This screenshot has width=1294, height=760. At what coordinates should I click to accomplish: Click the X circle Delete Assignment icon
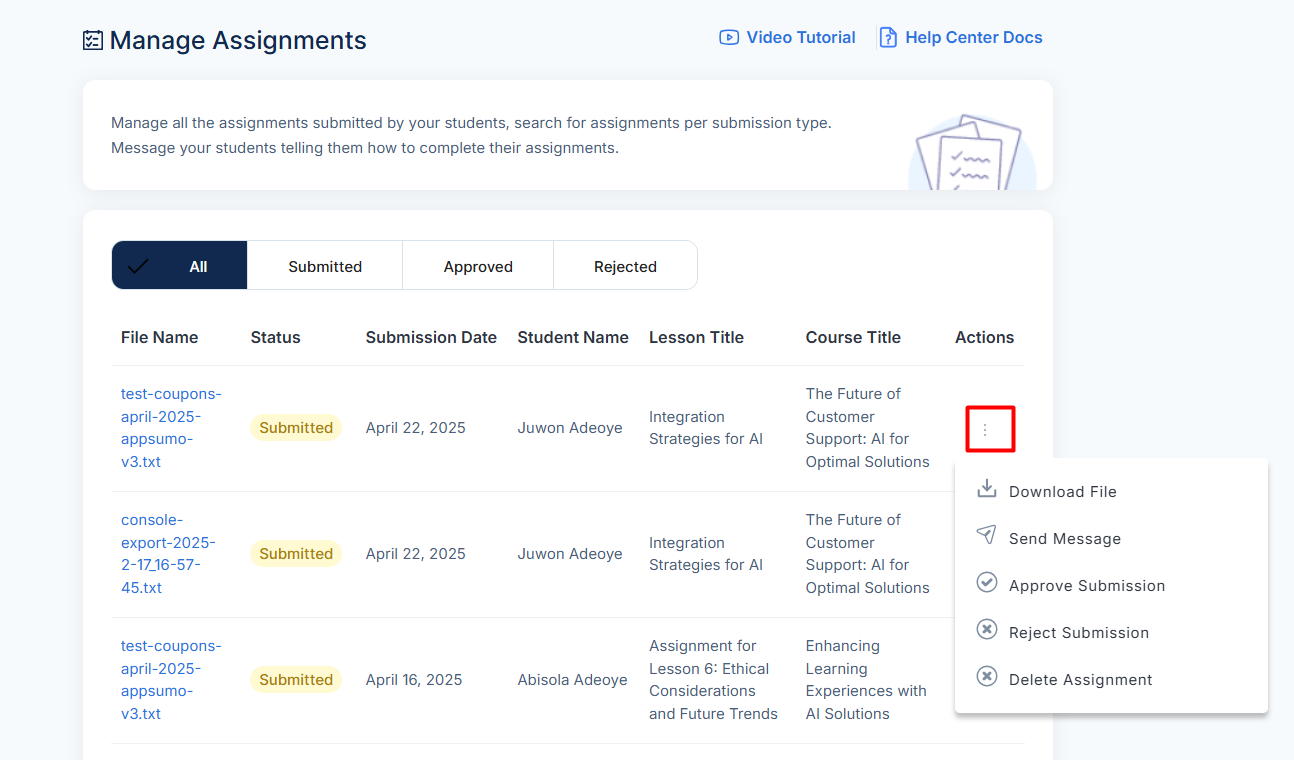click(x=987, y=676)
